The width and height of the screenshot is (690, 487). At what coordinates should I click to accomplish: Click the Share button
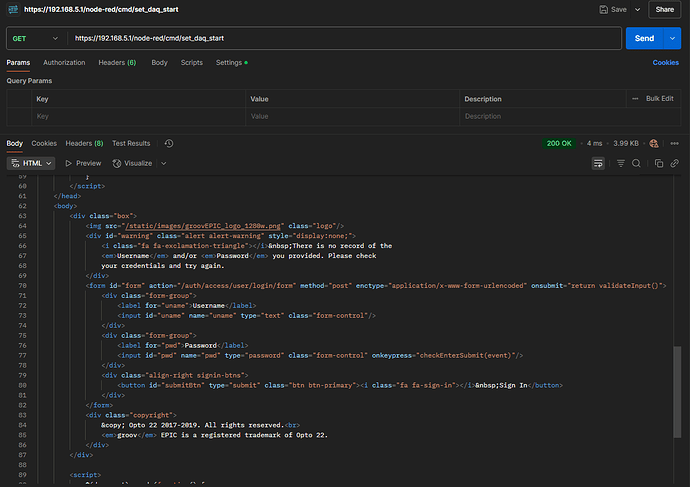tap(664, 9)
